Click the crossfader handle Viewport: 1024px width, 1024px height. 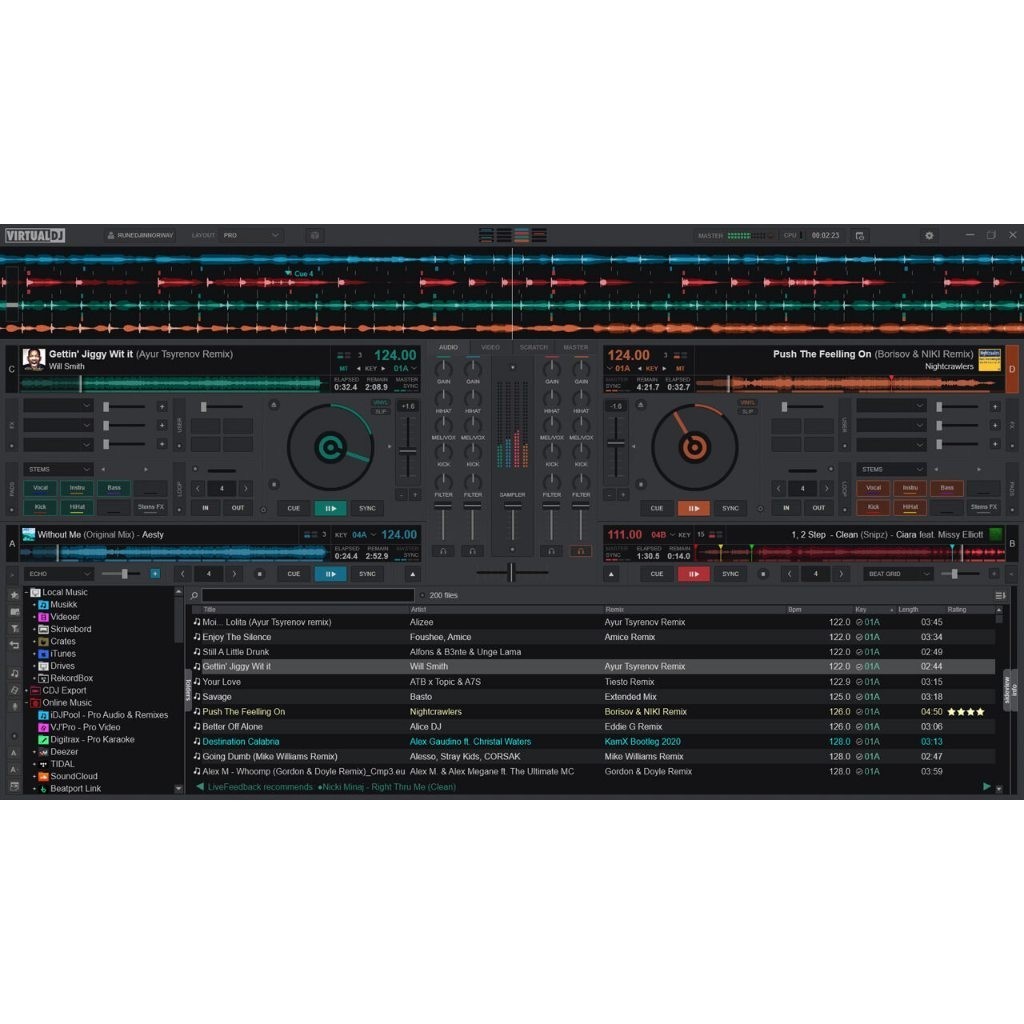[511, 573]
